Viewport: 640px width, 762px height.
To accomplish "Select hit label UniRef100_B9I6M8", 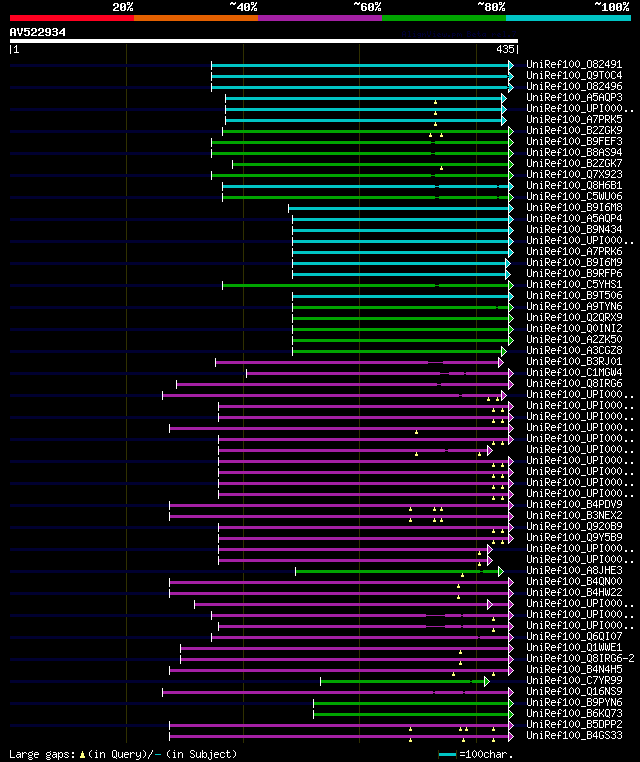I will [x=574, y=207].
